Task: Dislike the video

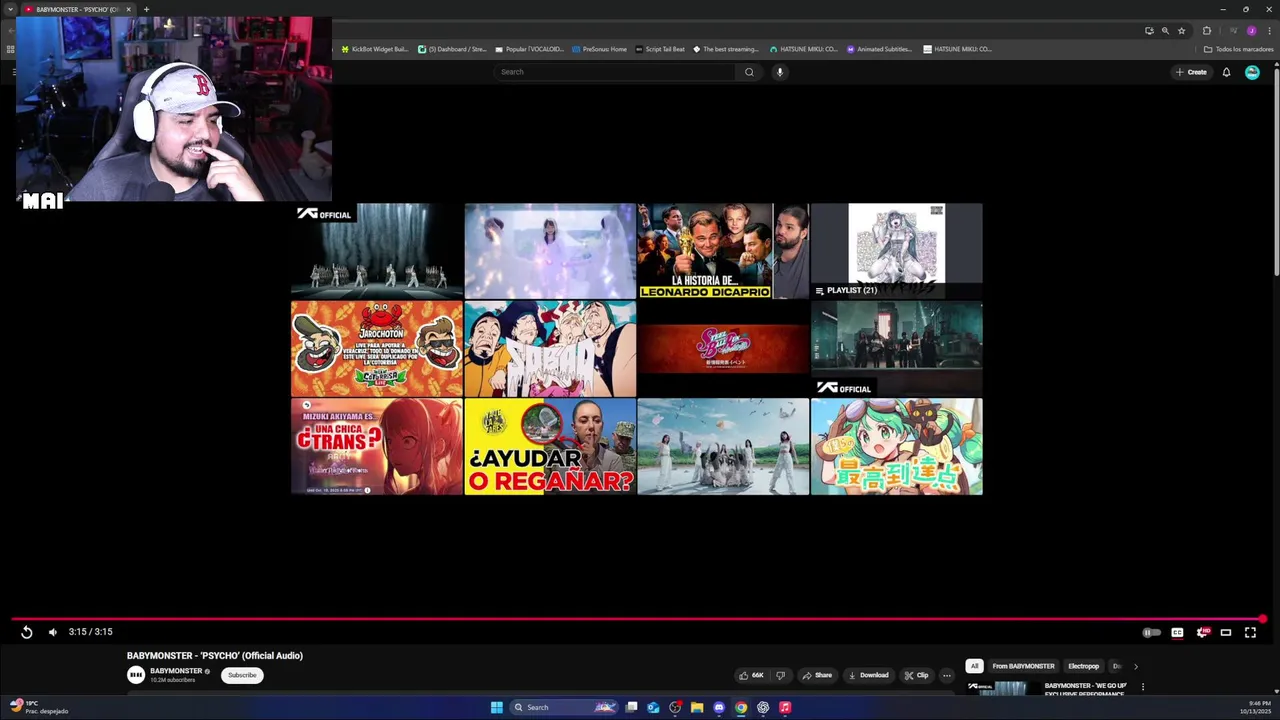Action: [x=780, y=675]
